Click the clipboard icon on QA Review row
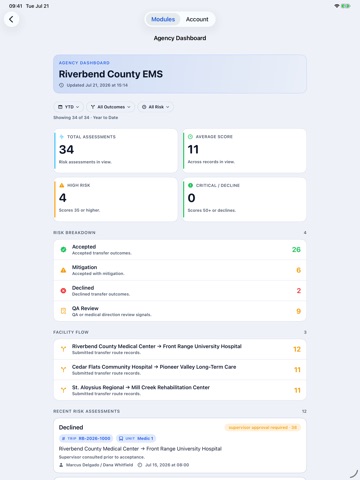This screenshot has width=360, height=480. (x=63, y=311)
